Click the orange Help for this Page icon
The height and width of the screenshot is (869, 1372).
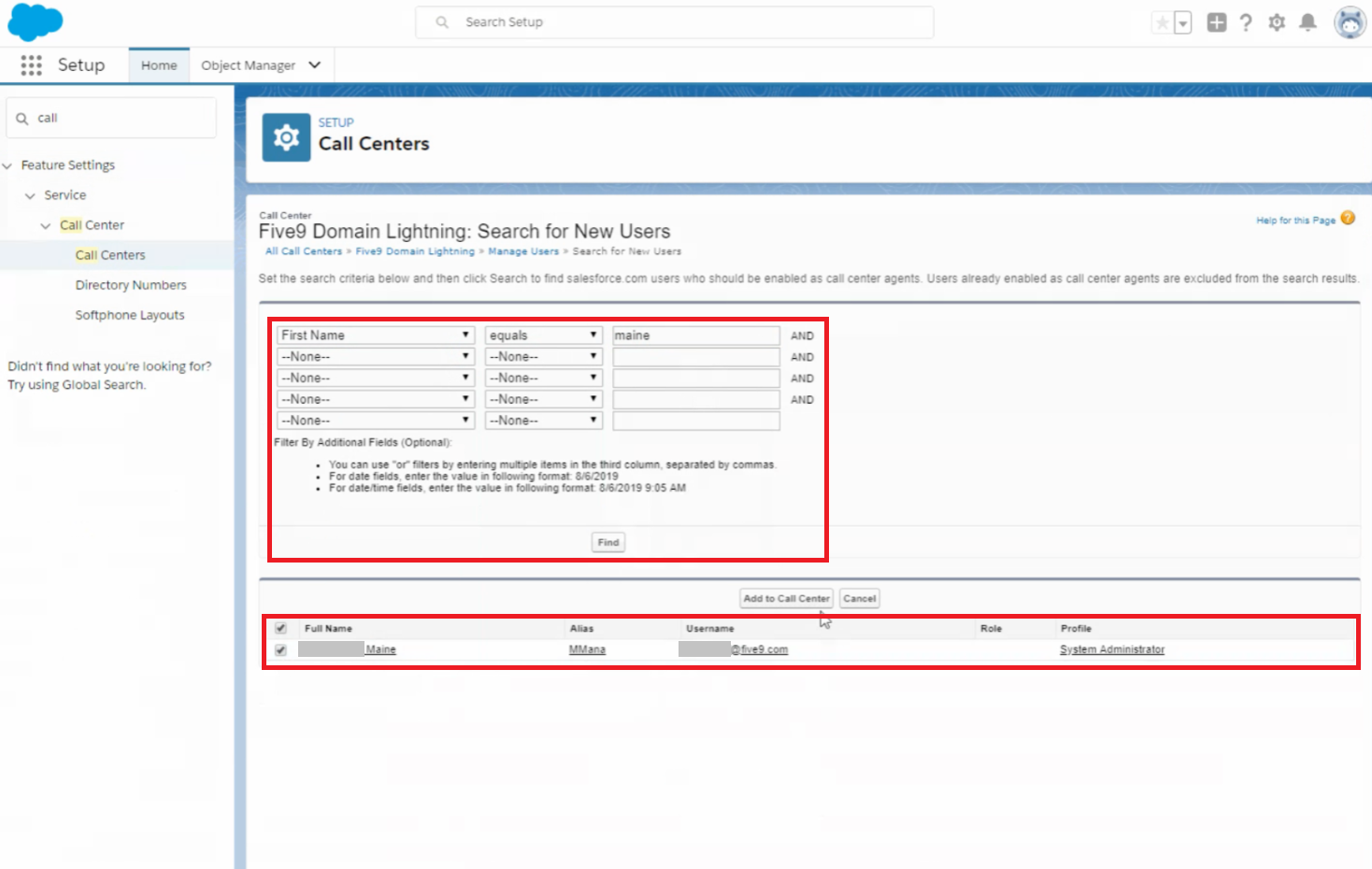point(1348,218)
